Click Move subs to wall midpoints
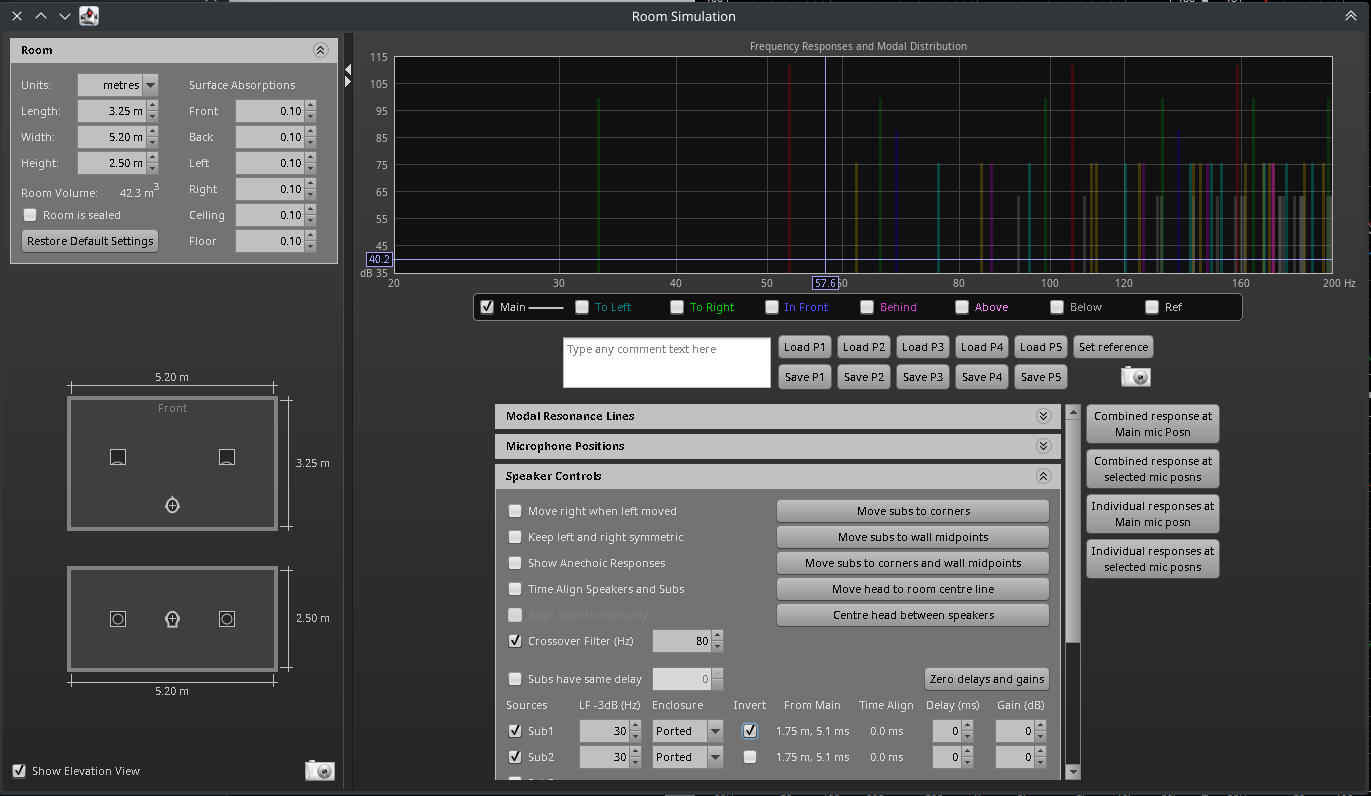1371x796 pixels. 913,537
